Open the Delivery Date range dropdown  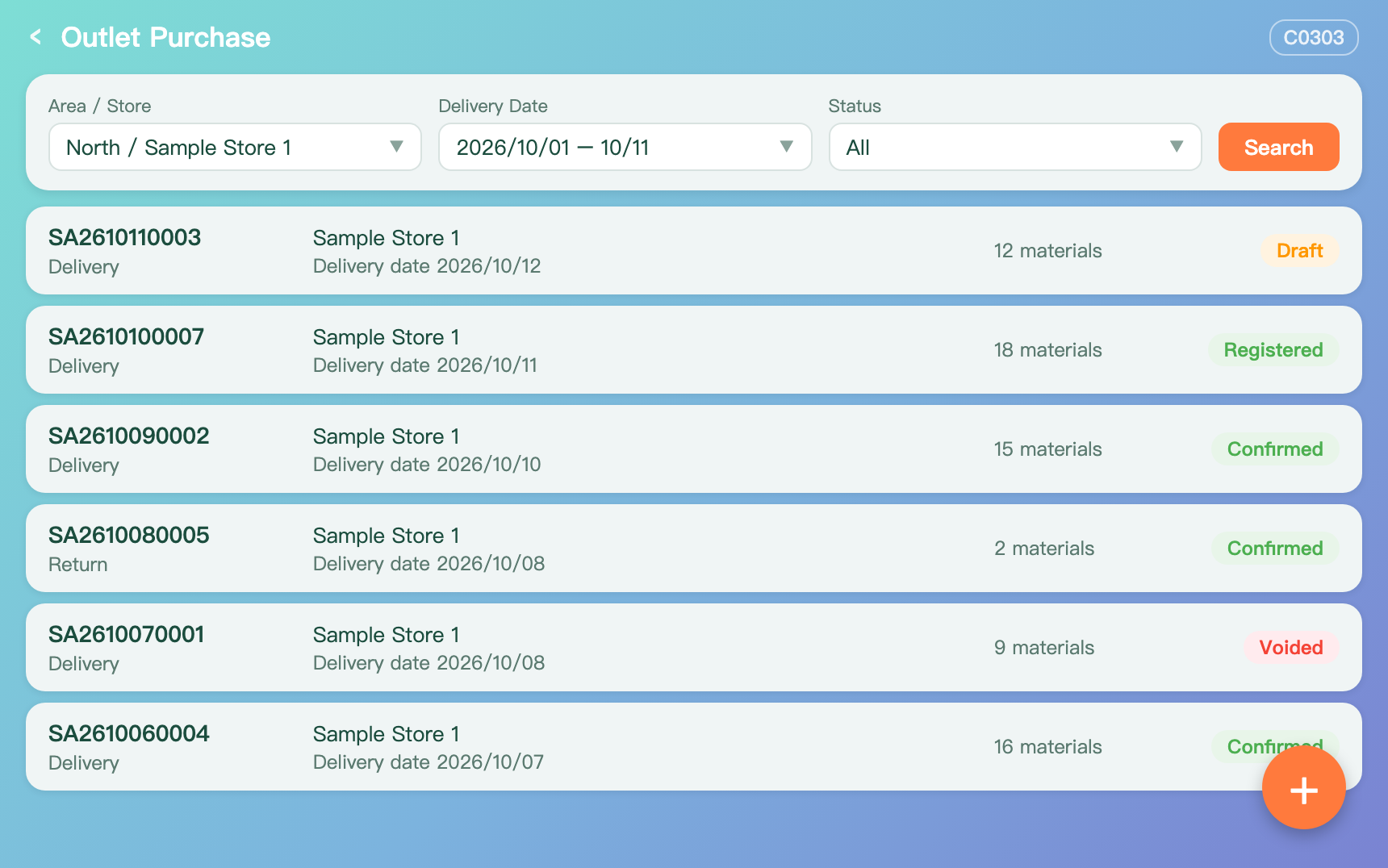(x=625, y=147)
